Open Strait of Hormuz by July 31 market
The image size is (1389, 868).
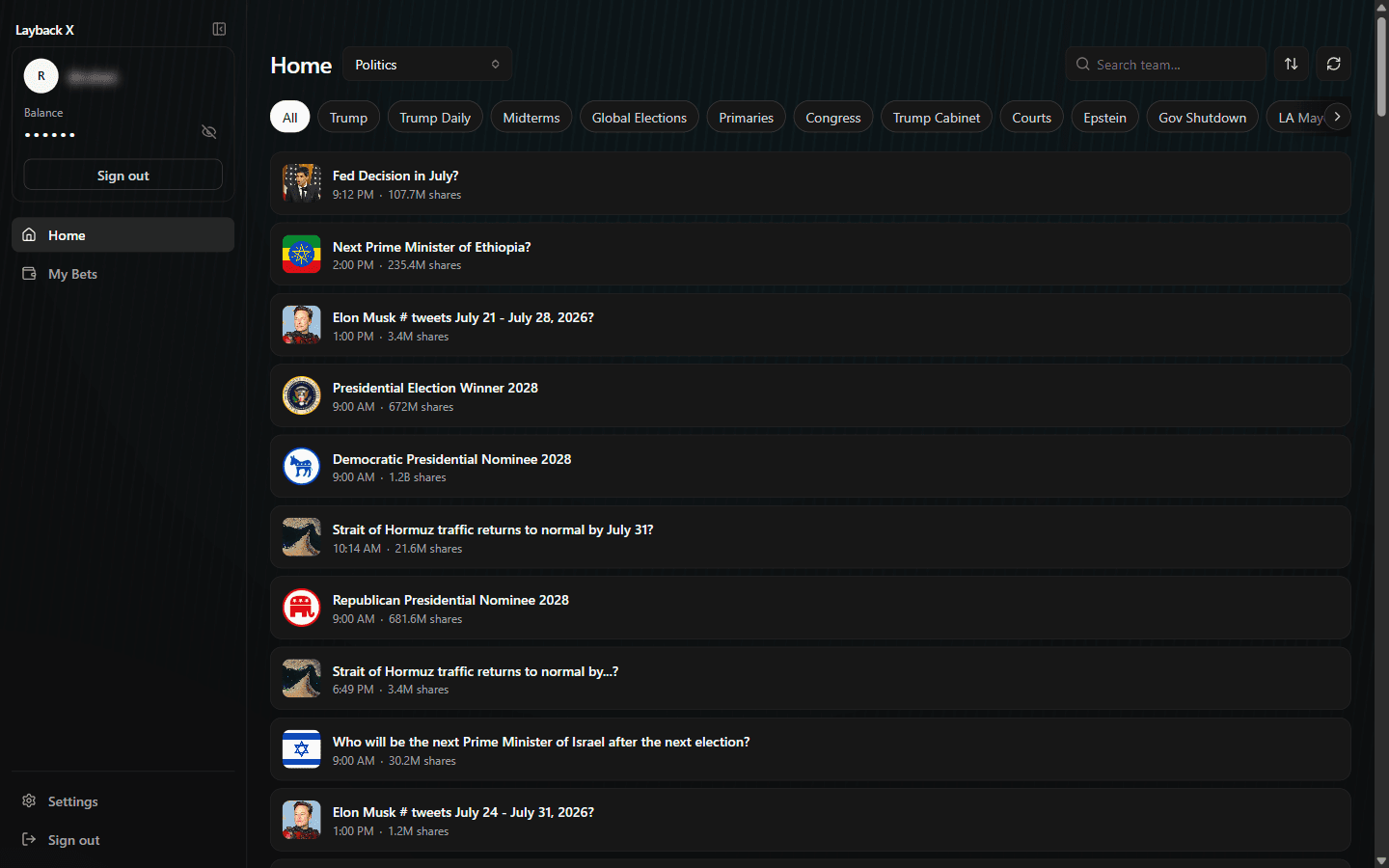(810, 537)
